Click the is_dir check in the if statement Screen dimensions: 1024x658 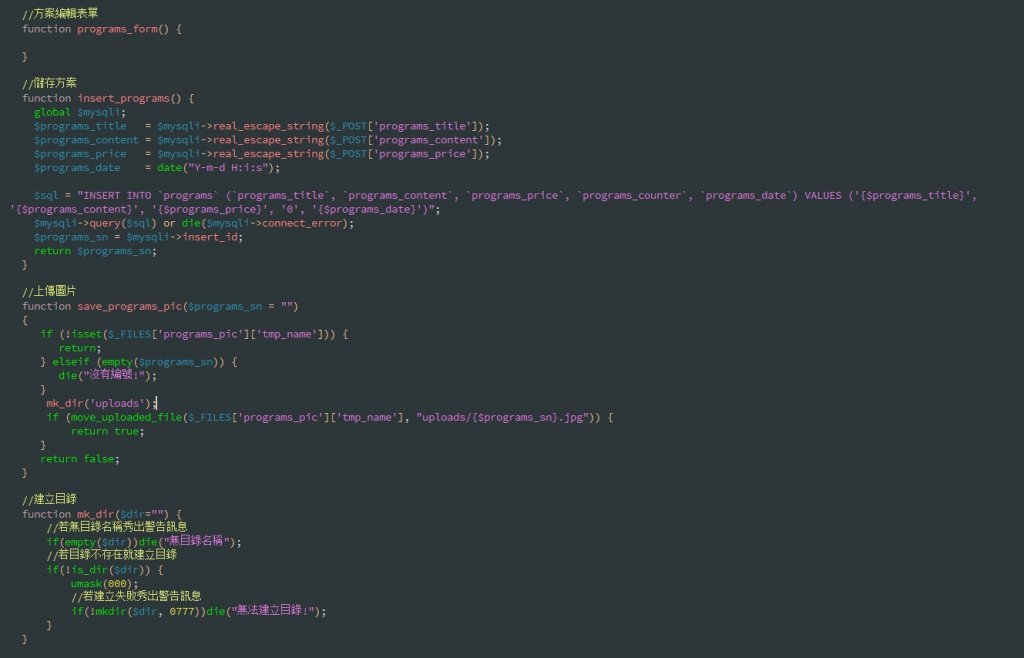pyautogui.click(x=93, y=569)
